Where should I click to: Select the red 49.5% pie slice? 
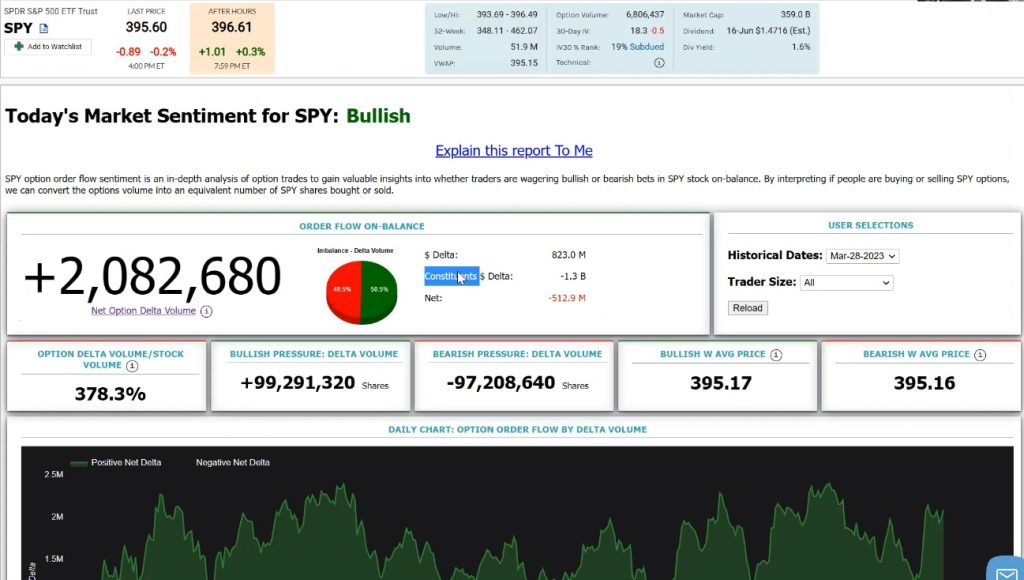(342, 292)
